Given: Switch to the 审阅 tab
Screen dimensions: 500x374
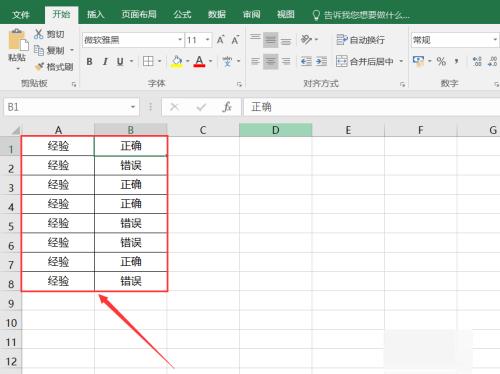Looking at the screenshot, I should pos(251,15).
